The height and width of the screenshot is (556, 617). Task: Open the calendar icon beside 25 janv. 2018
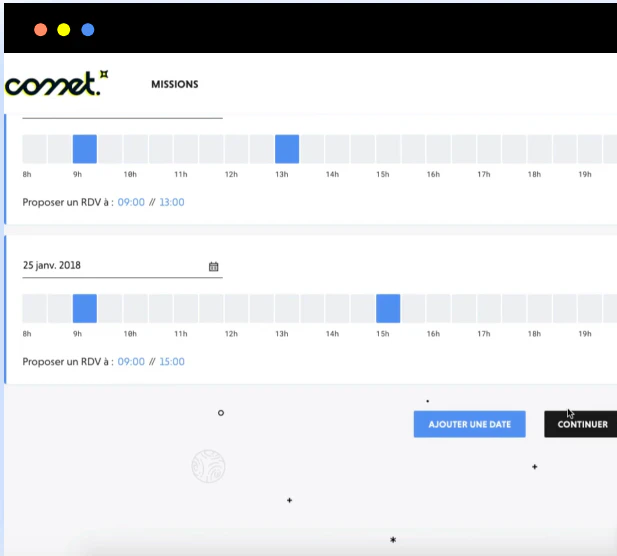213,266
